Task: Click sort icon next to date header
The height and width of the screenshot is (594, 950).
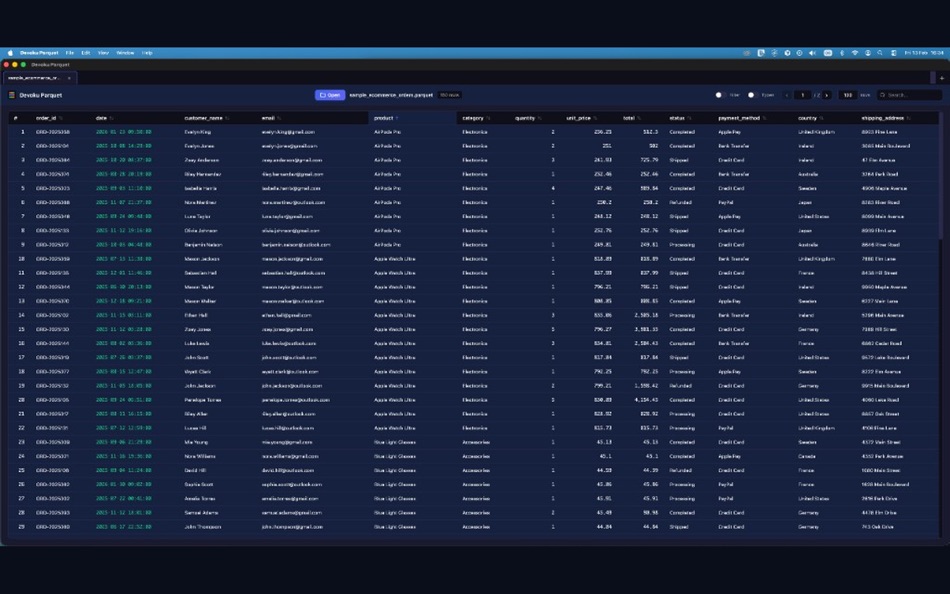Action: coord(111,118)
